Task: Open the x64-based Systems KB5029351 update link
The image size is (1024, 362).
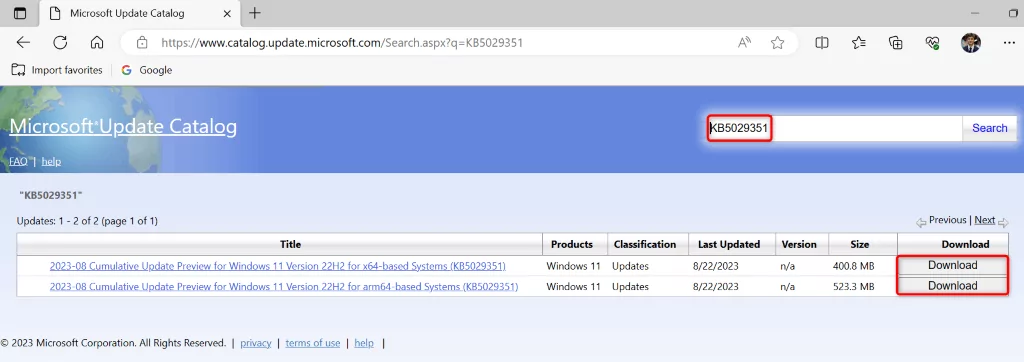Action: [278, 266]
